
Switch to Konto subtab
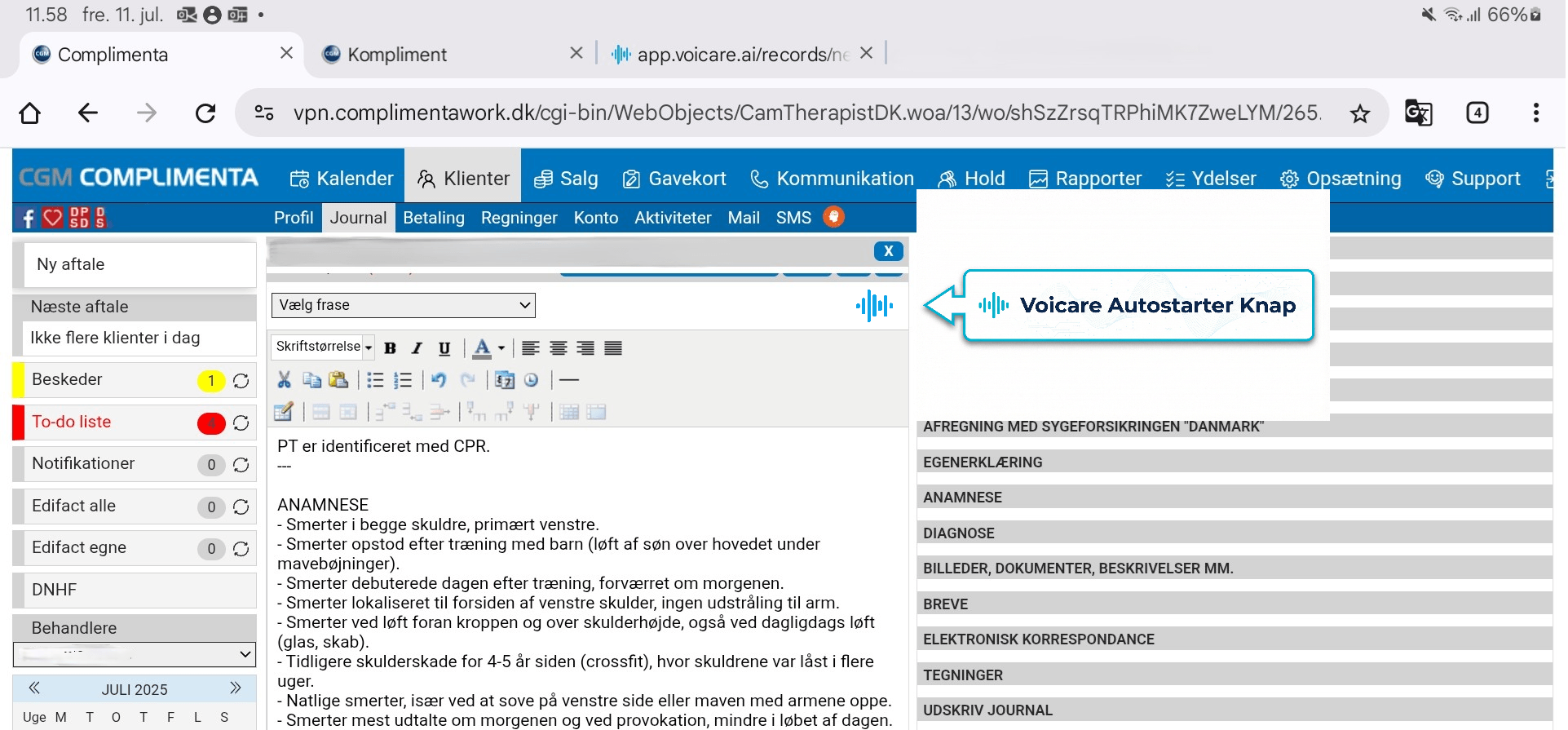pyautogui.click(x=596, y=218)
